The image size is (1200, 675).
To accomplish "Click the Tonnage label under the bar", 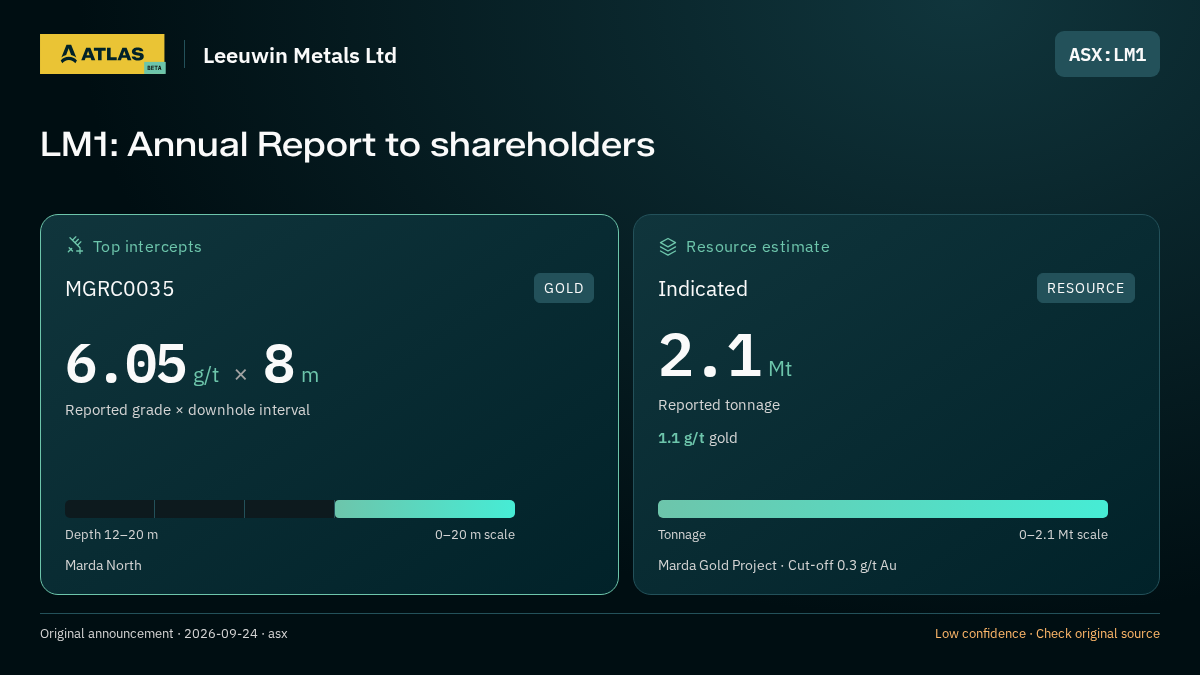I will click(x=682, y=535).
